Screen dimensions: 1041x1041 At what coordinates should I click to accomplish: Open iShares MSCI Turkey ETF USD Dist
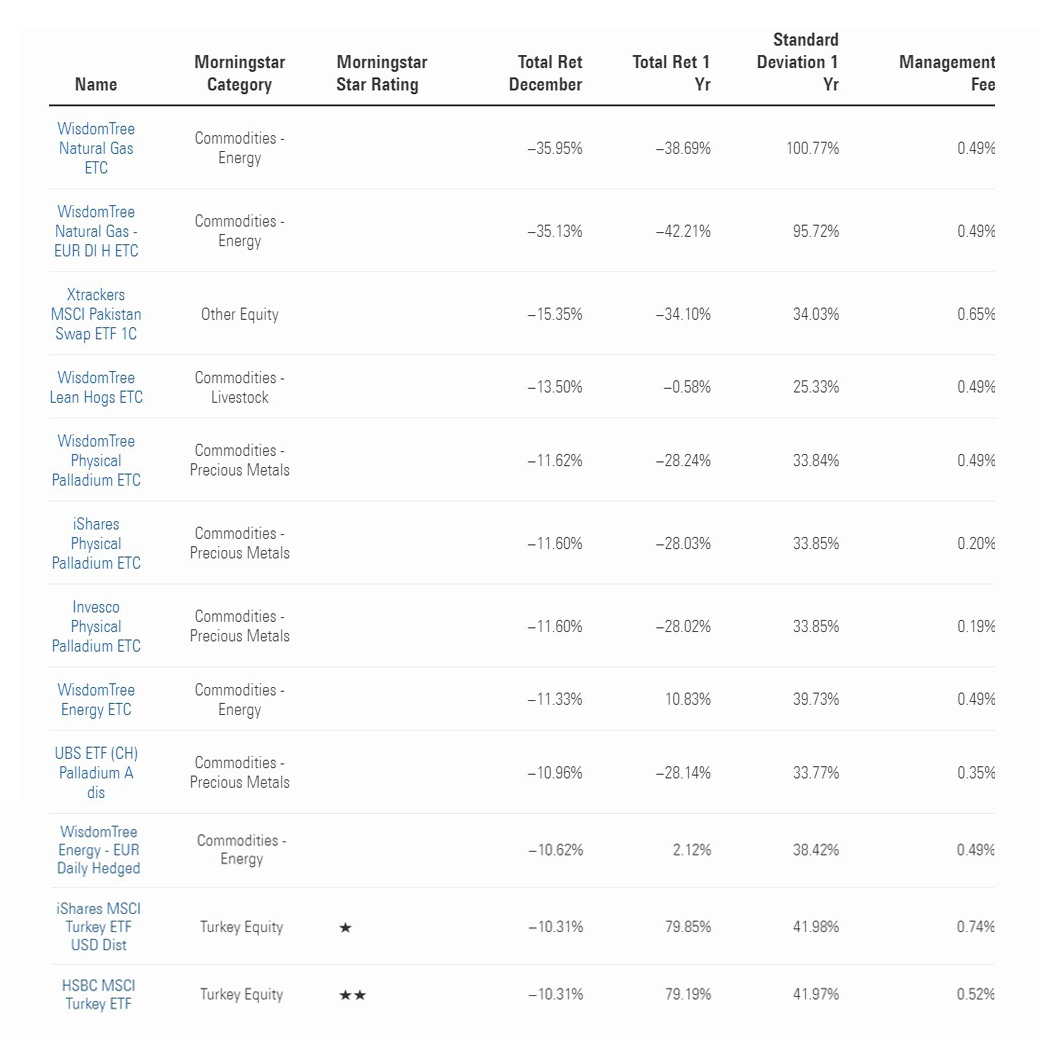pos(98,926)
